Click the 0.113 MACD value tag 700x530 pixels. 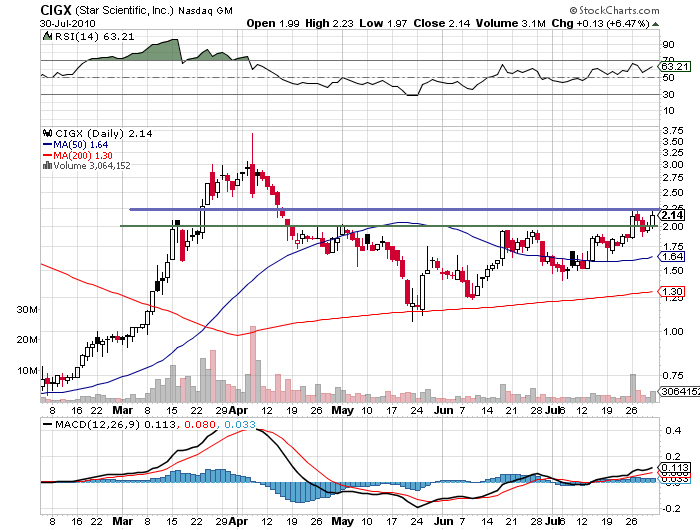pos(674,468)
